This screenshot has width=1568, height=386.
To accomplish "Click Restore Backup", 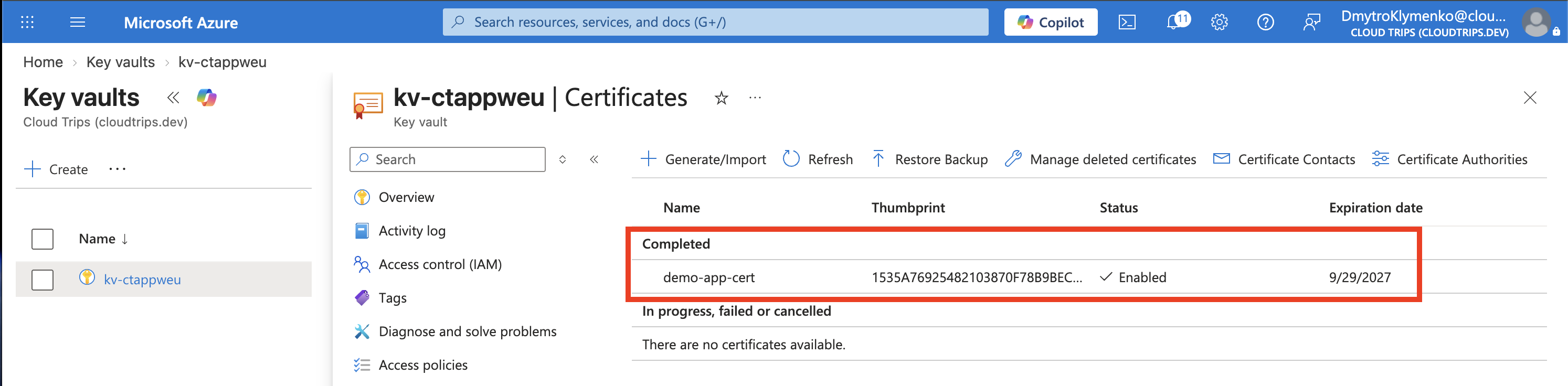I will coord(929,159).
